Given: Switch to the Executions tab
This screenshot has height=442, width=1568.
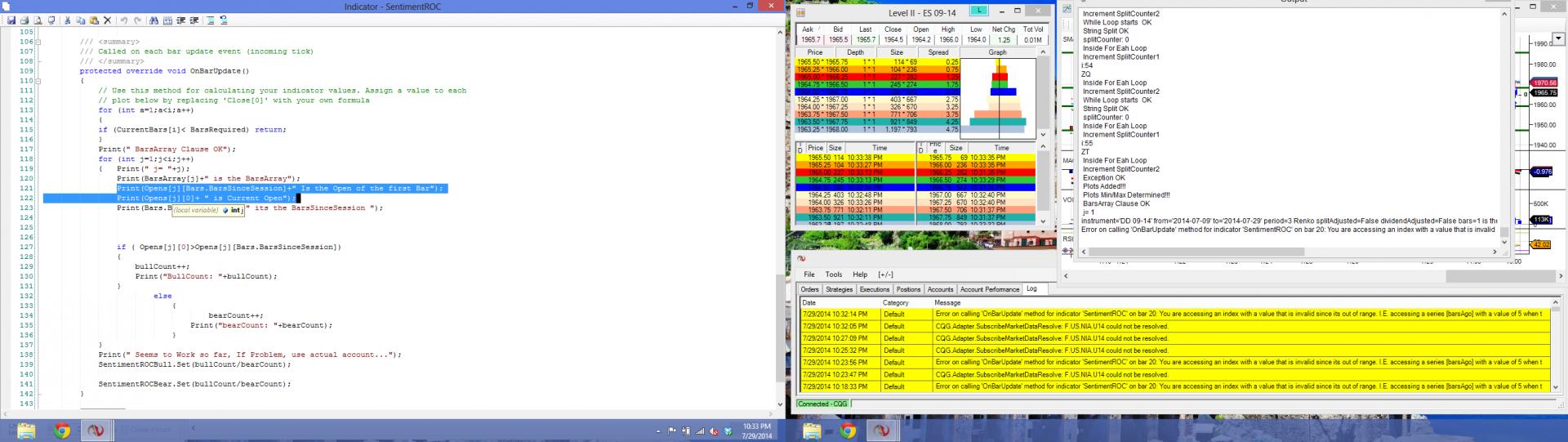Looking at the screenshot, I should coord(874,289).
